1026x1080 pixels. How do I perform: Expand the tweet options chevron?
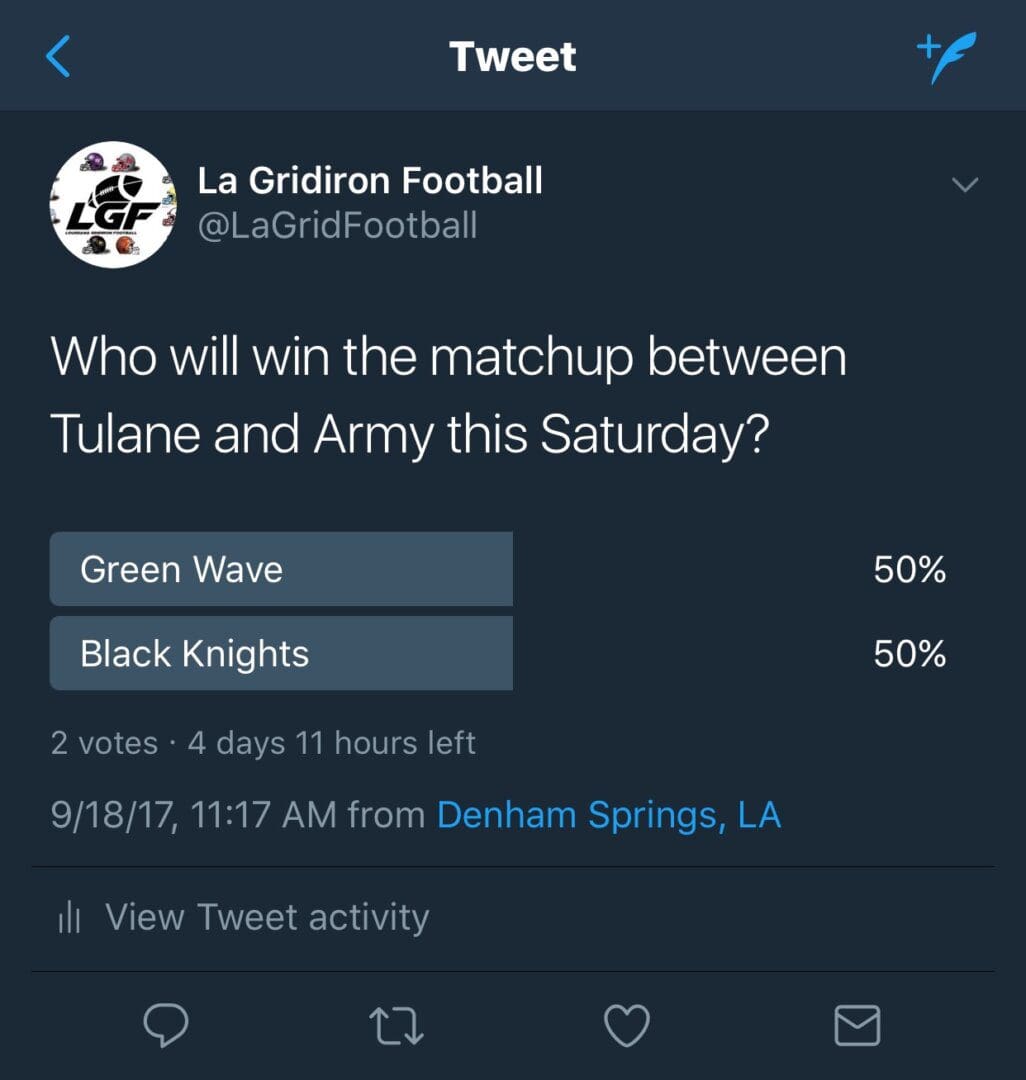coord(965,184)
